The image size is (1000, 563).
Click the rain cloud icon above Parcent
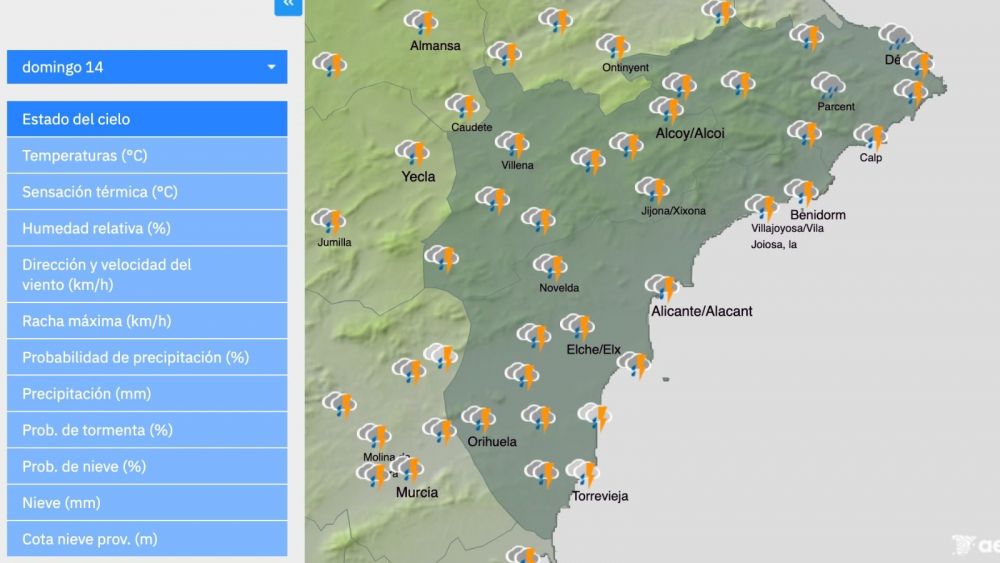coord(828,85)
